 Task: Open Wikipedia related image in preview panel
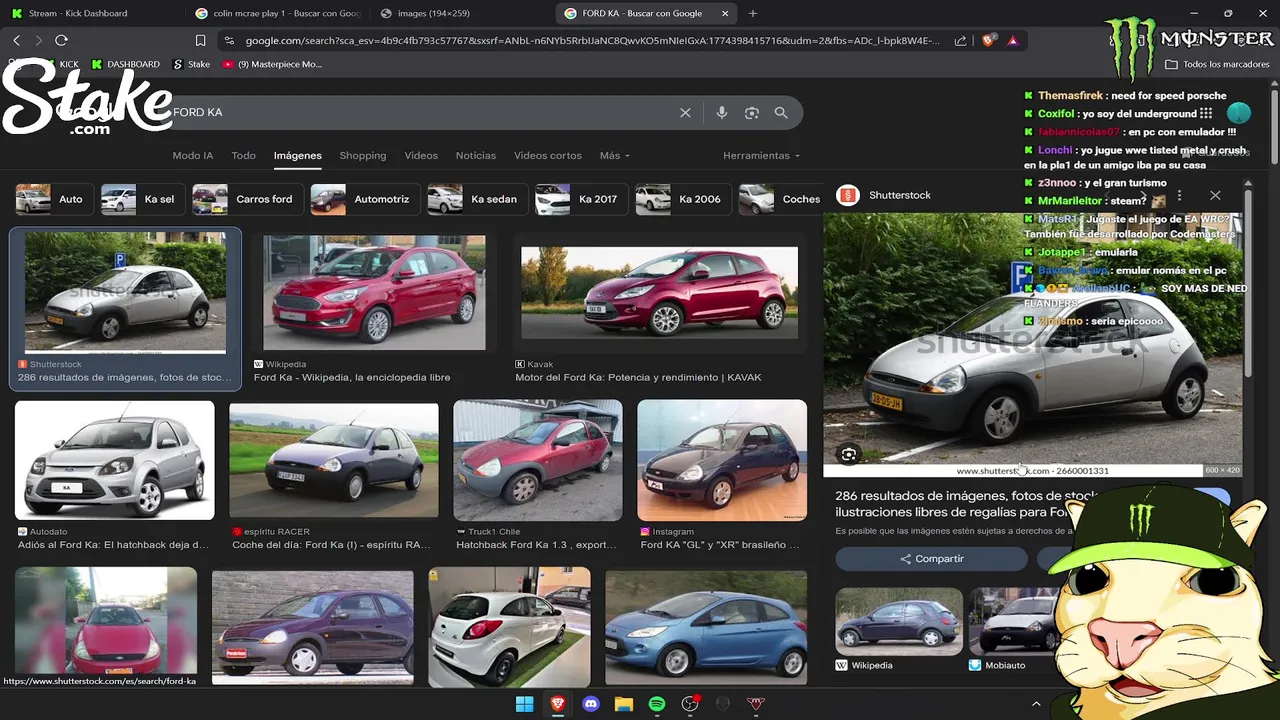point(899,621)
